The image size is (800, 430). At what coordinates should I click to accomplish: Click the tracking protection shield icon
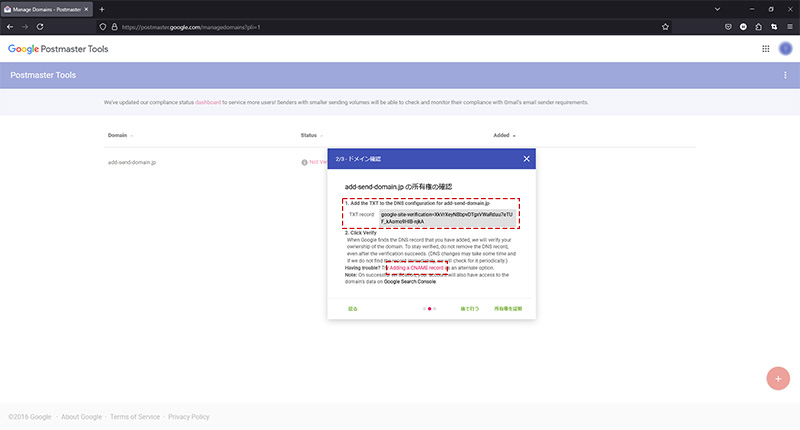coord(103,27)
